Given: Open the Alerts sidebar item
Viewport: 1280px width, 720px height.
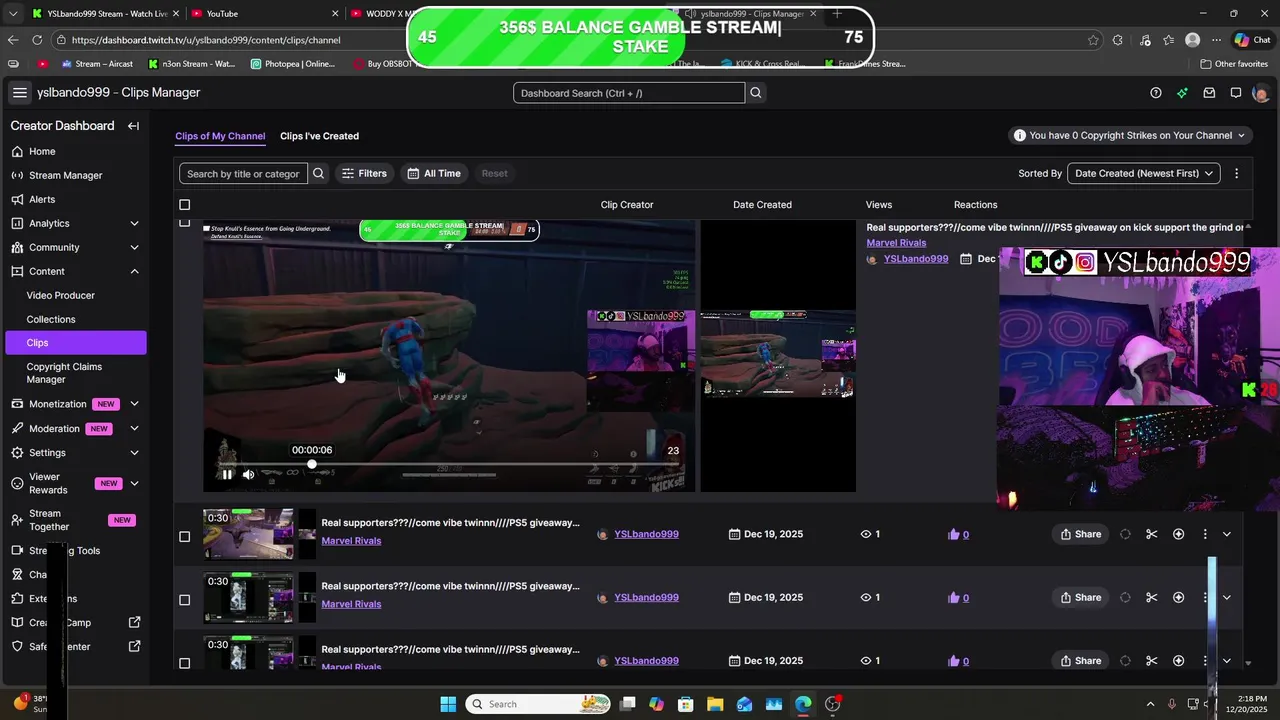Looking at the screenshot, I should point(42,200).
